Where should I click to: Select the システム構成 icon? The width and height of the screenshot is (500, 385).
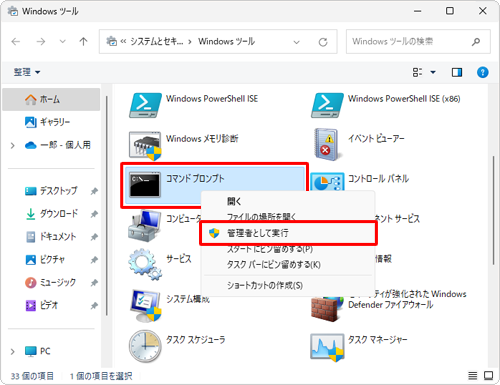[146, 305]
